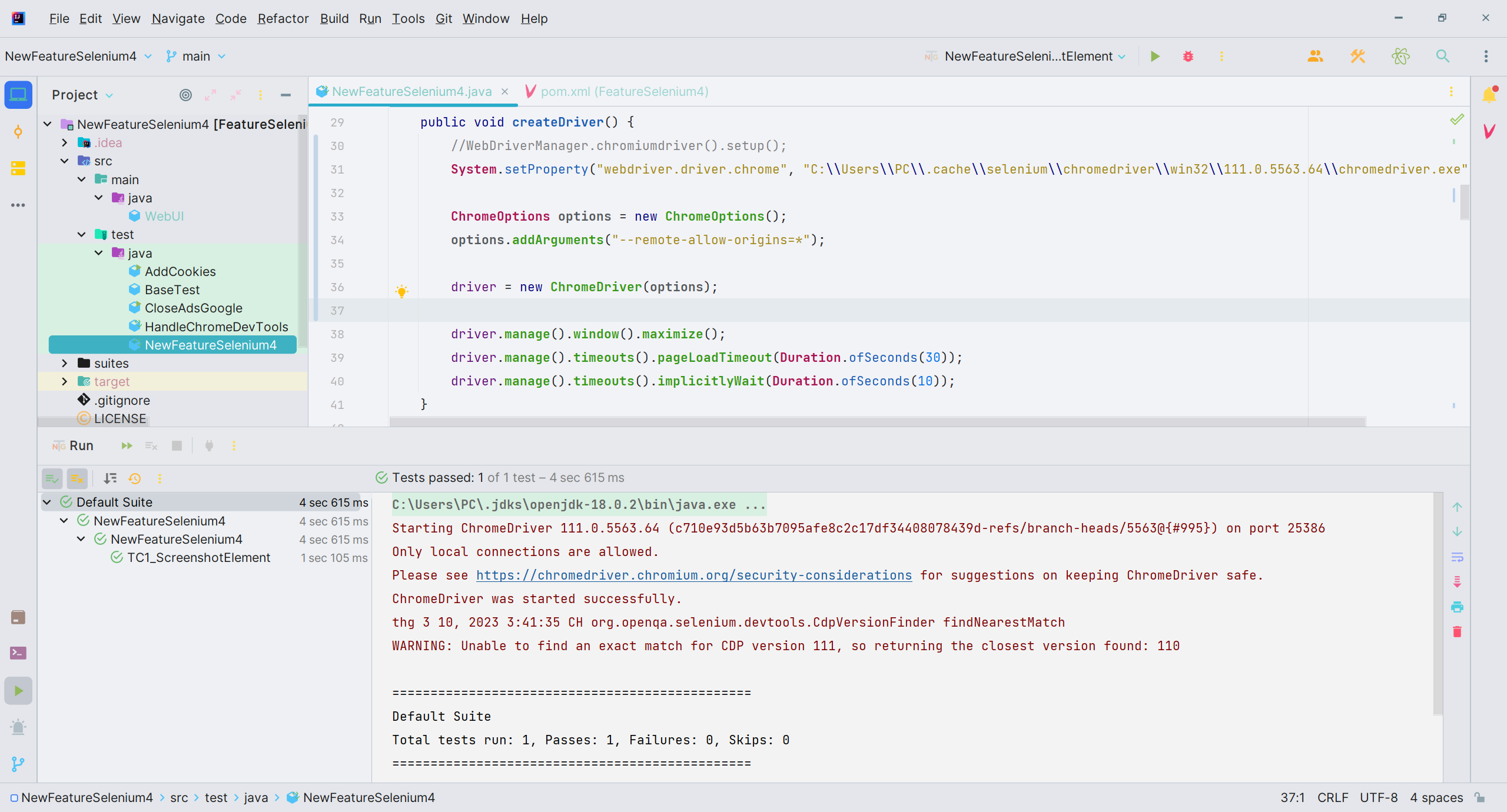This screenshot has height=812, width=1507.
Task: Click the console vertical scrollbar
Action: tap(1438, 604)
